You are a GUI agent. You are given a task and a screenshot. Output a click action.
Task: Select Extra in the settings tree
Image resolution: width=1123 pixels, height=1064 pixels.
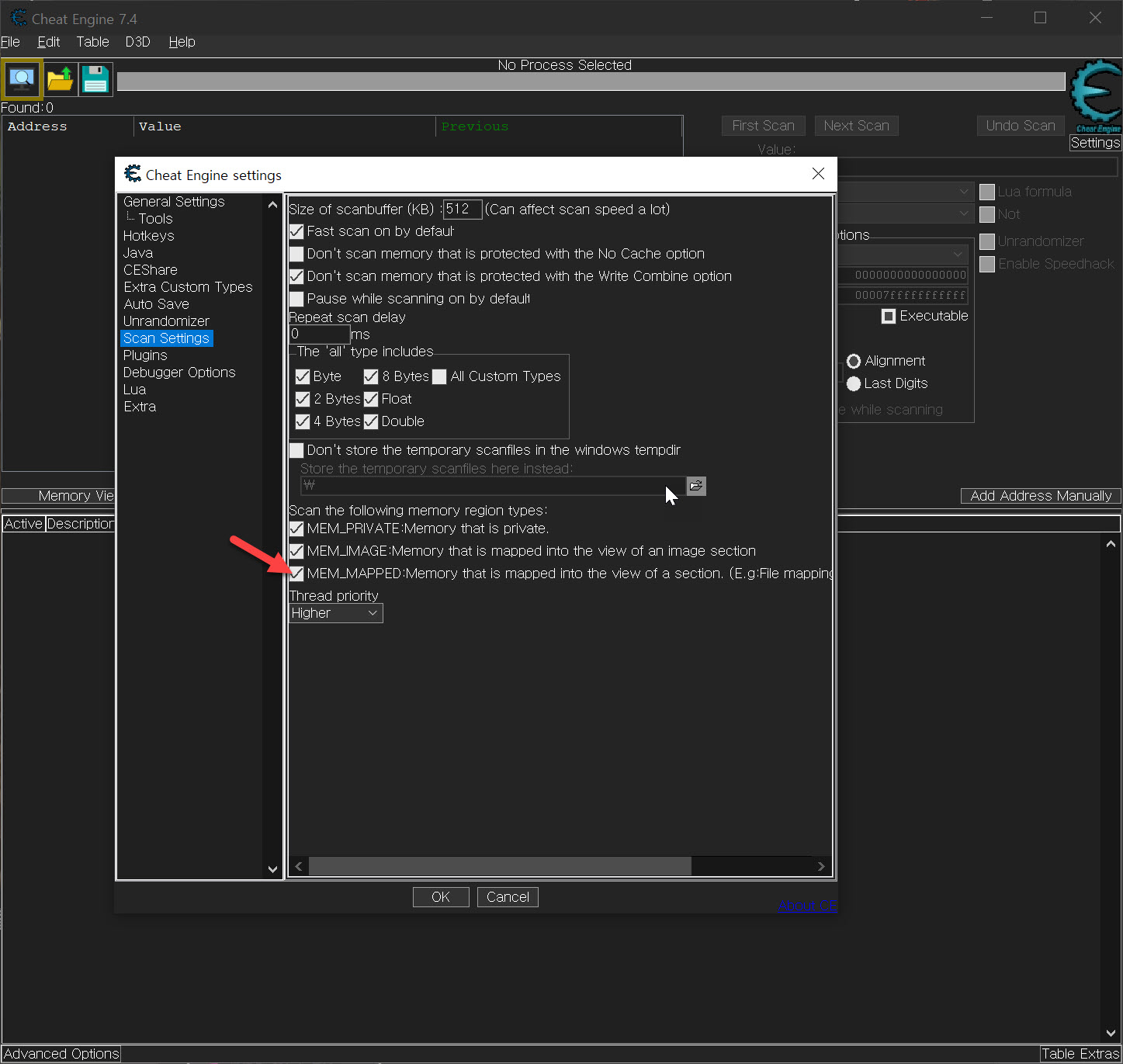tap(140, 407)
